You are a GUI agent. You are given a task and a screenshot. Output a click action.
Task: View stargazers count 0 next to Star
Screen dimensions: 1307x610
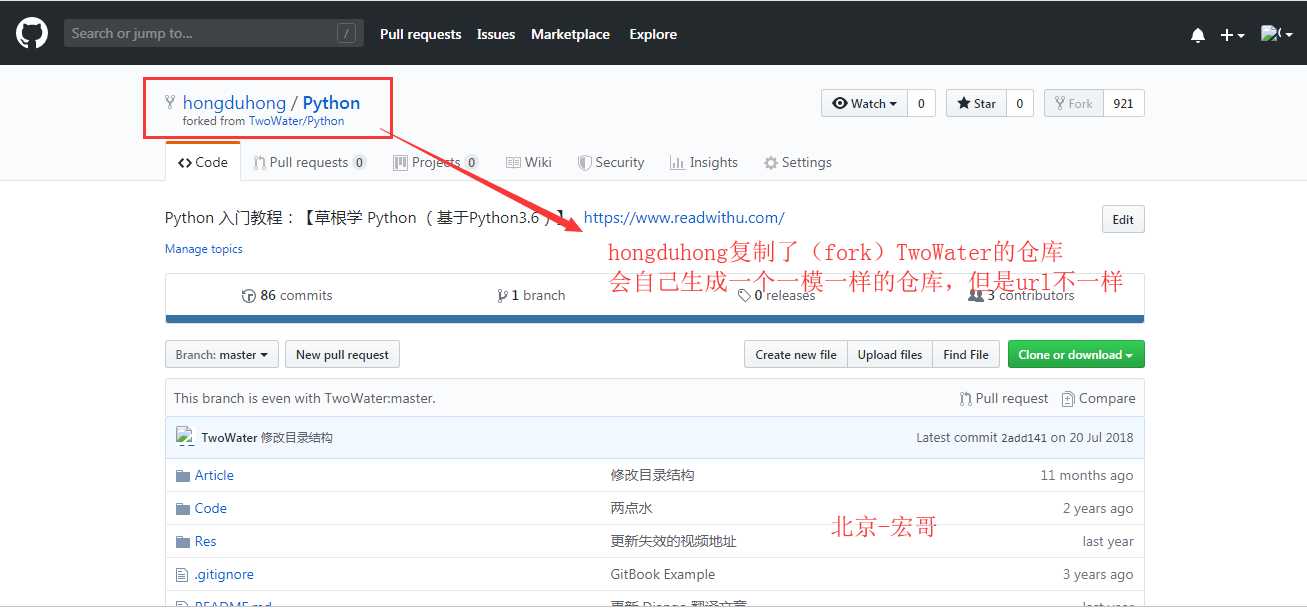point(1019,103)
